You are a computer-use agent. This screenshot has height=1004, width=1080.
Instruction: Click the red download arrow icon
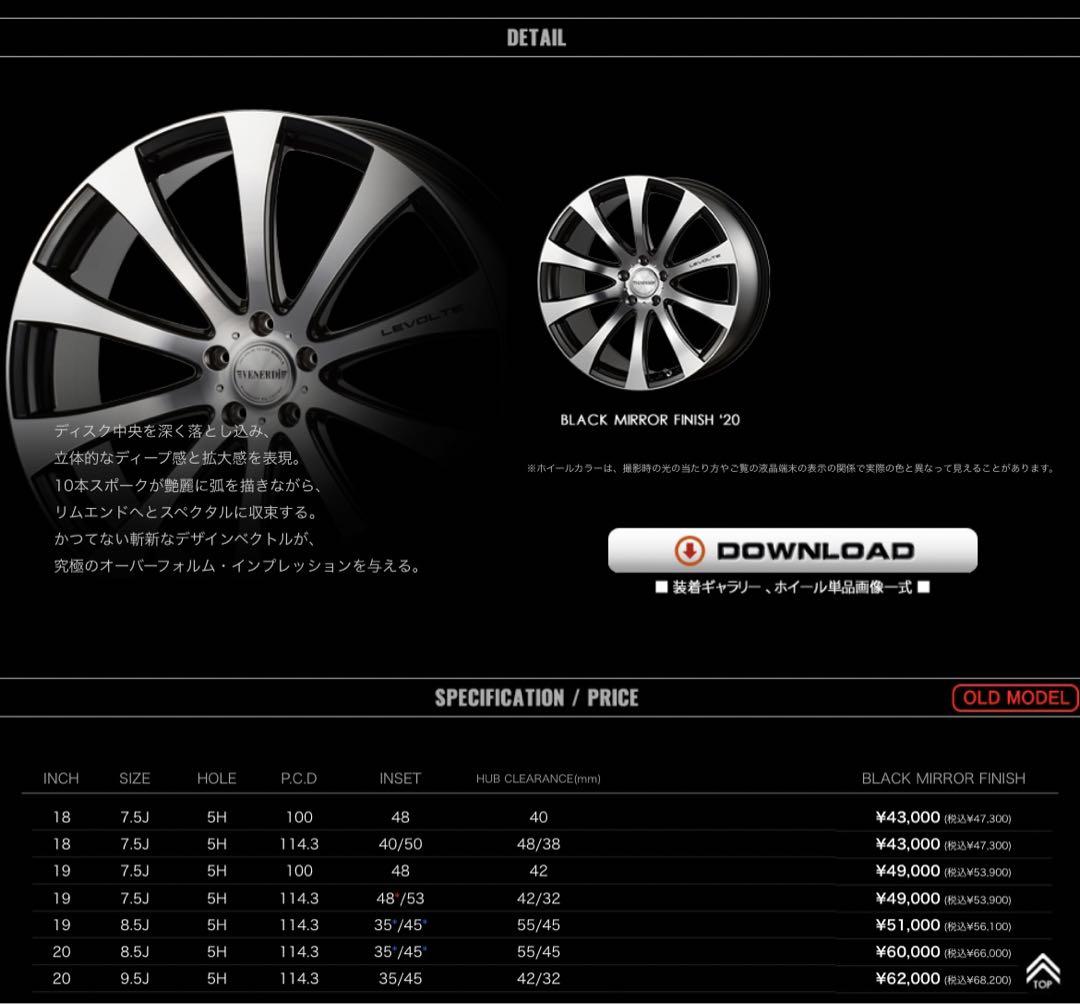[689, 551]
